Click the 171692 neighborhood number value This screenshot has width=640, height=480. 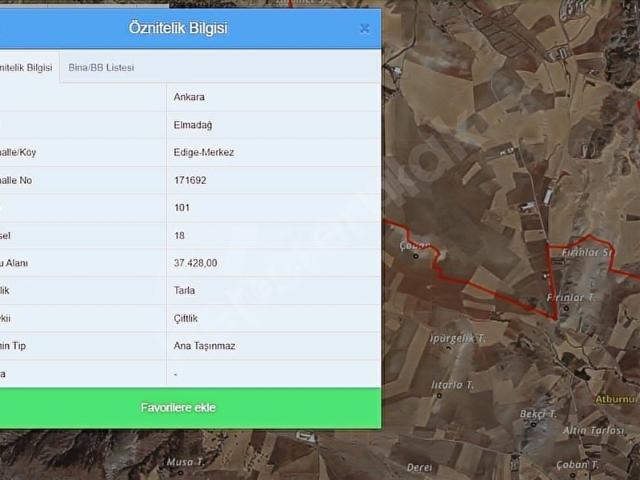point(190,181)
